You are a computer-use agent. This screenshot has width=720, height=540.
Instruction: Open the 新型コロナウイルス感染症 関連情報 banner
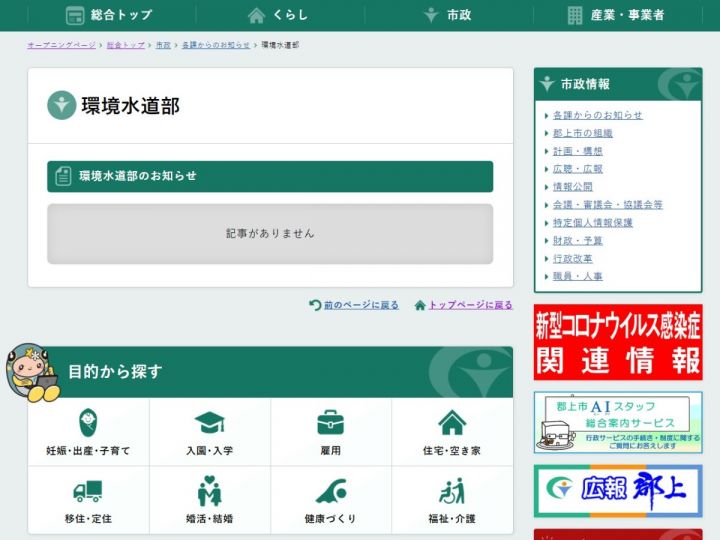(x=617, y=342)
